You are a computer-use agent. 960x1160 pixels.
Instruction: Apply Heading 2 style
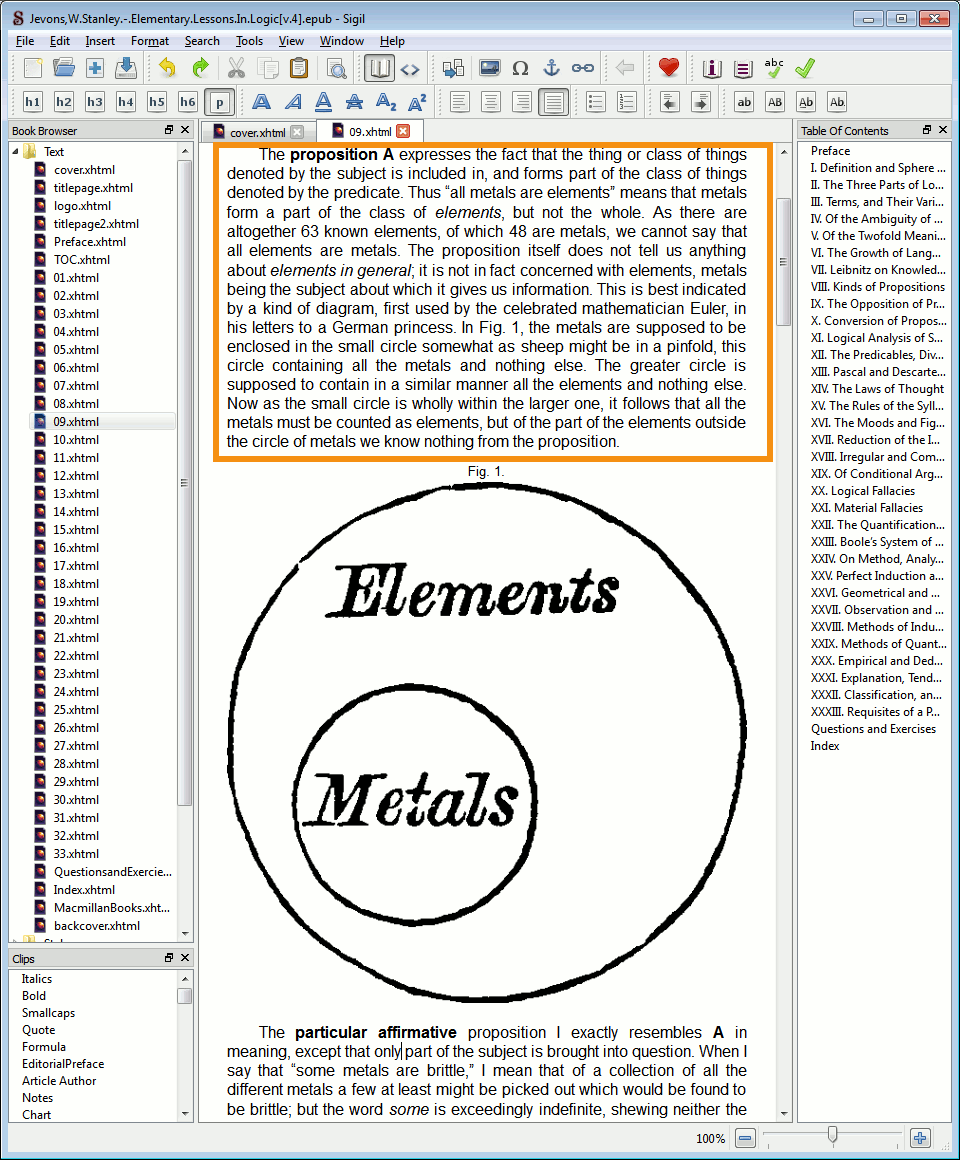click(64, 102)
